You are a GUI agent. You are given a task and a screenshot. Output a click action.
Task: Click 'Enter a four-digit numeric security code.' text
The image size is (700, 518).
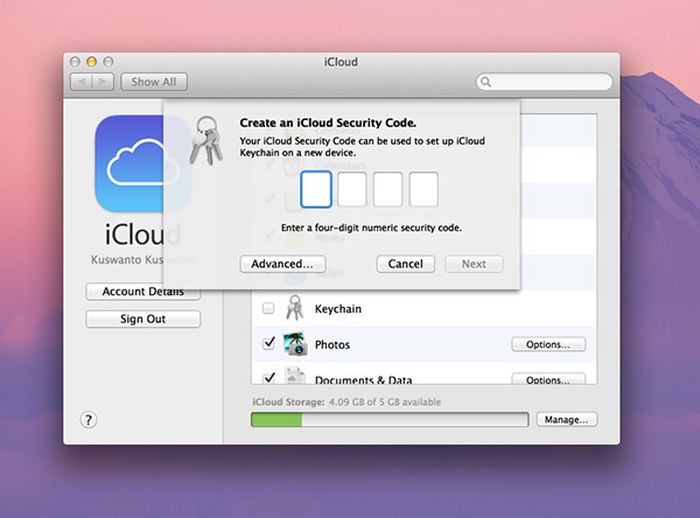click(371, 228)
